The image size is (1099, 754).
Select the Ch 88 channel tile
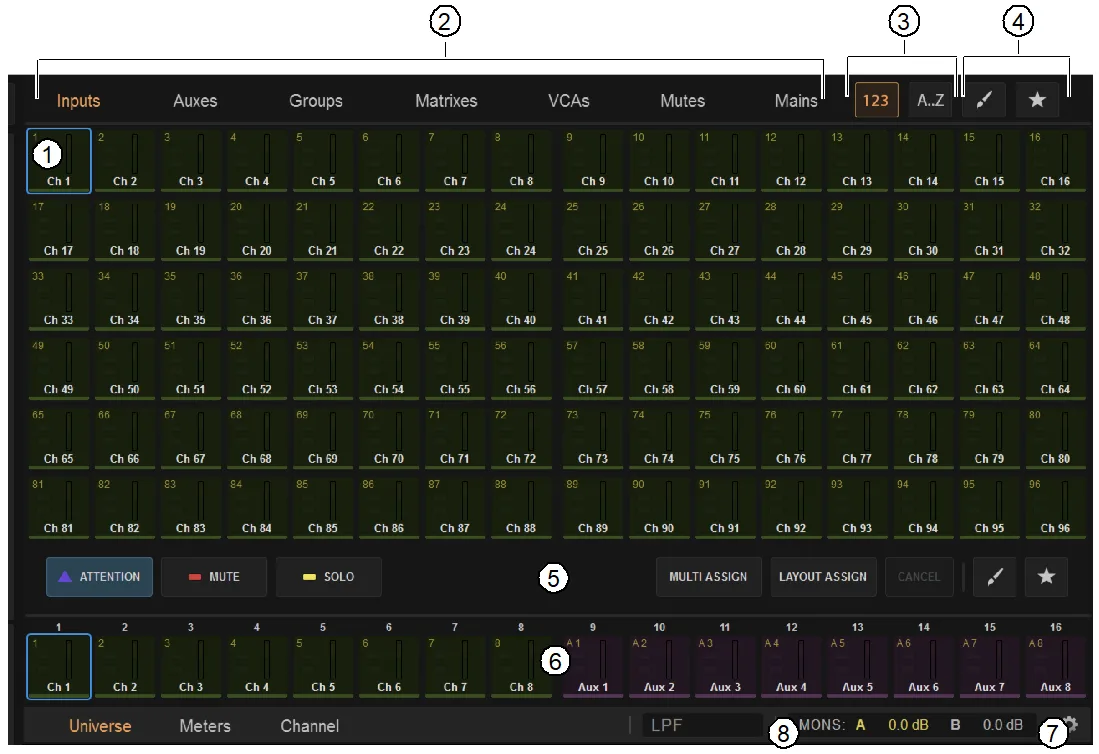point(521,507)
